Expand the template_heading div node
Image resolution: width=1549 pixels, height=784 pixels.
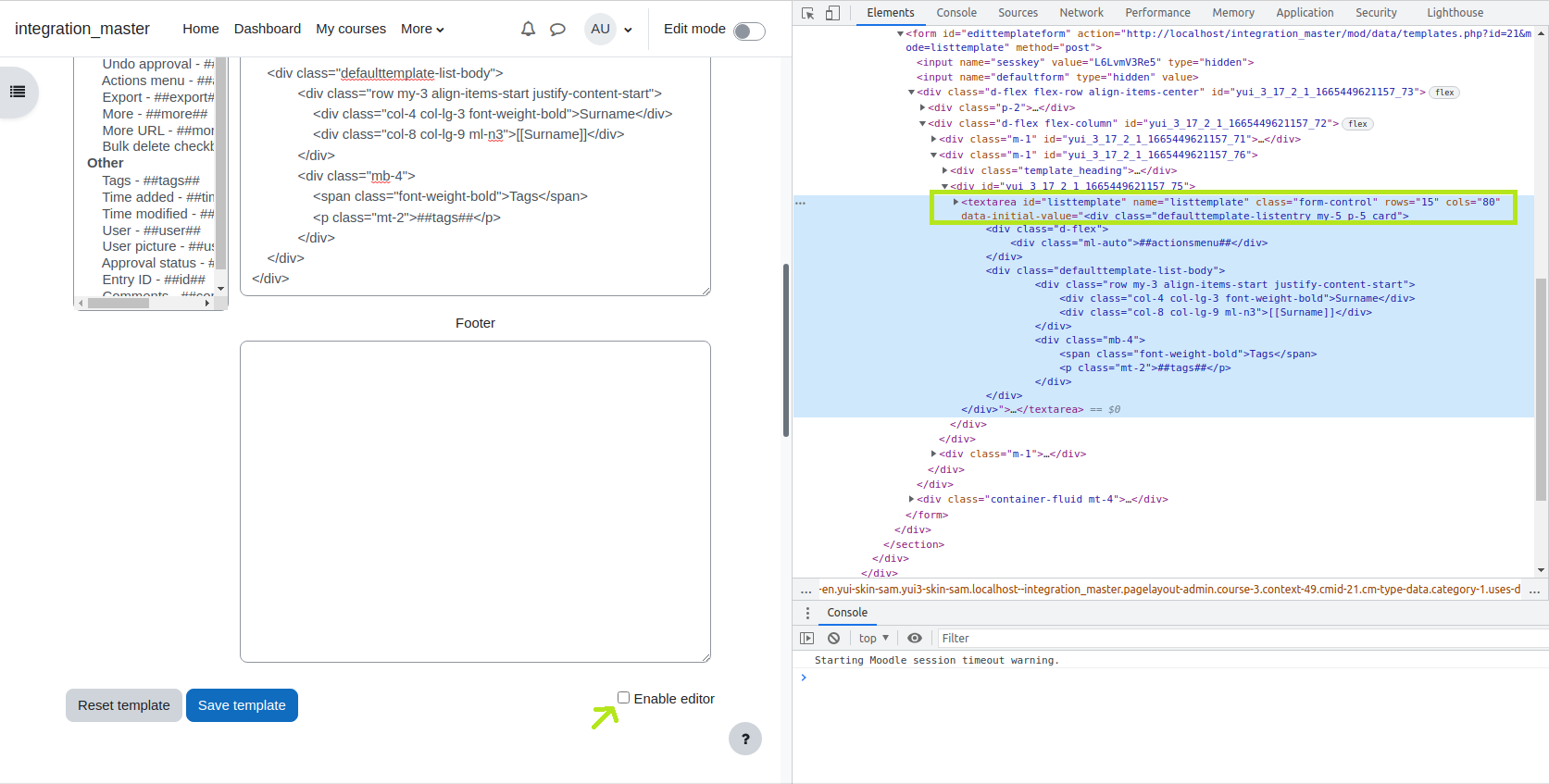[945, 171]
